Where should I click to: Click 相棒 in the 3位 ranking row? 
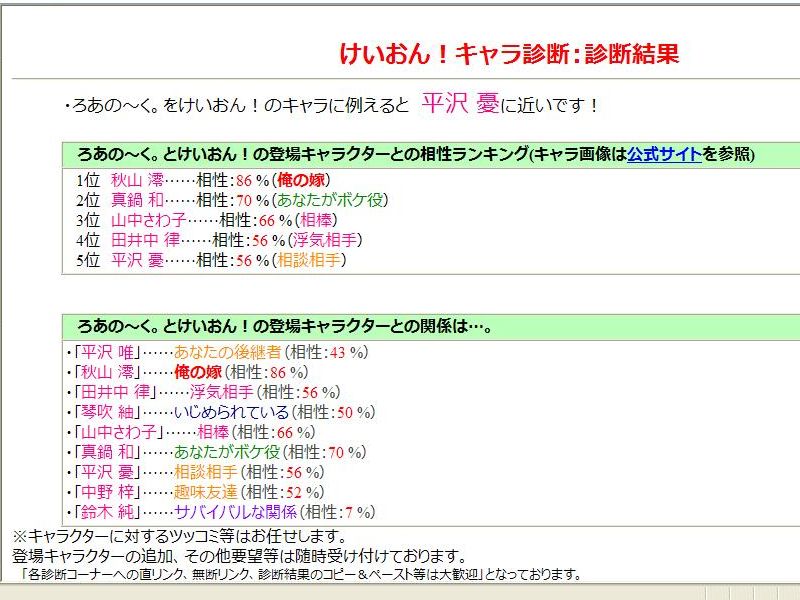pos(316,220)
